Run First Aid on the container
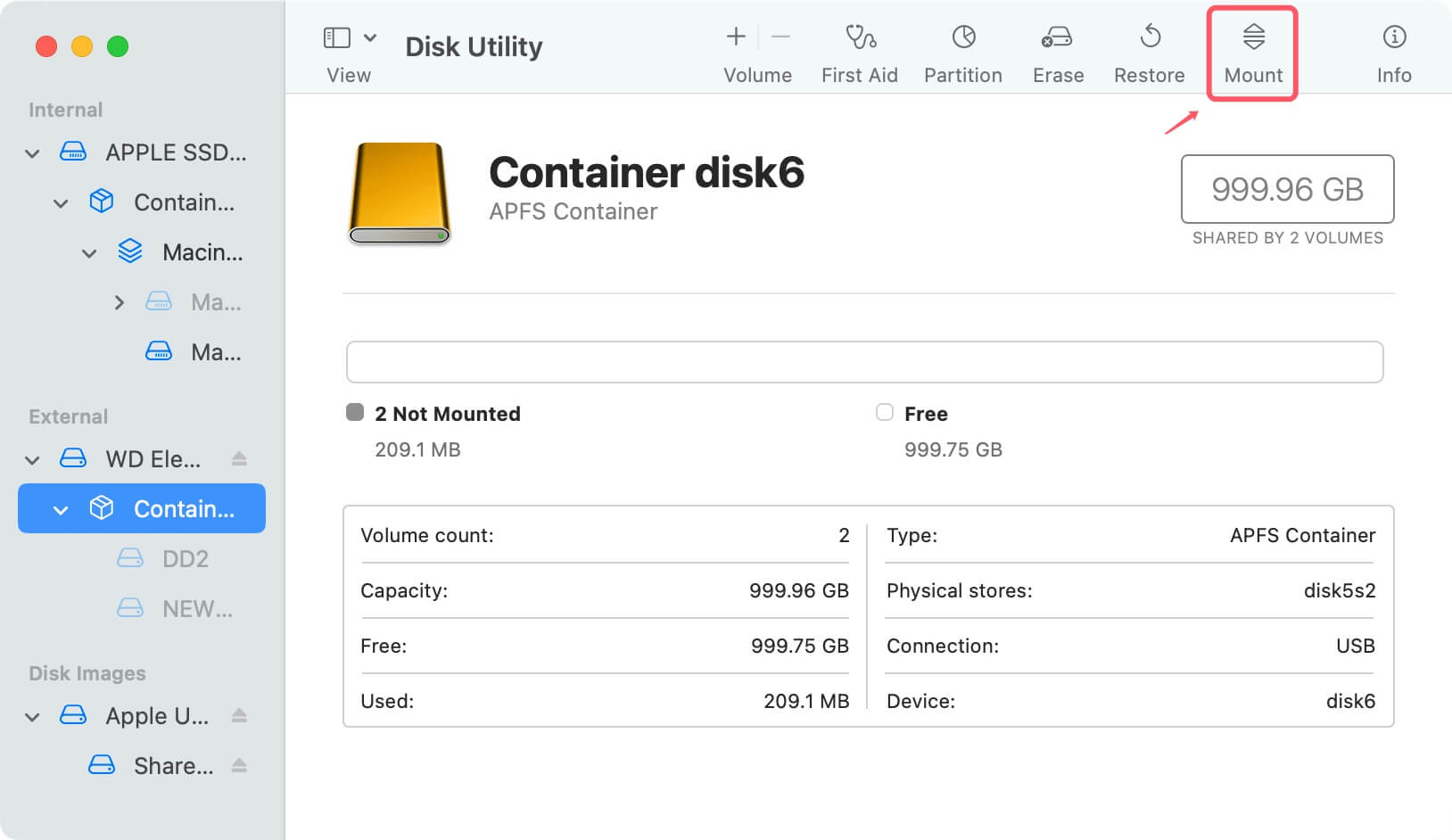Image resolution: width=1452 pixels, height=840 pixels. point(859,49)
